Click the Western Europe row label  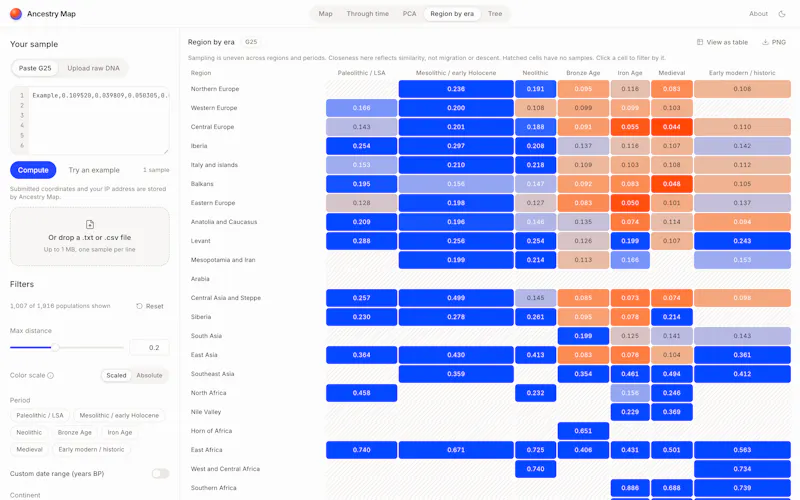click(214, 108)
